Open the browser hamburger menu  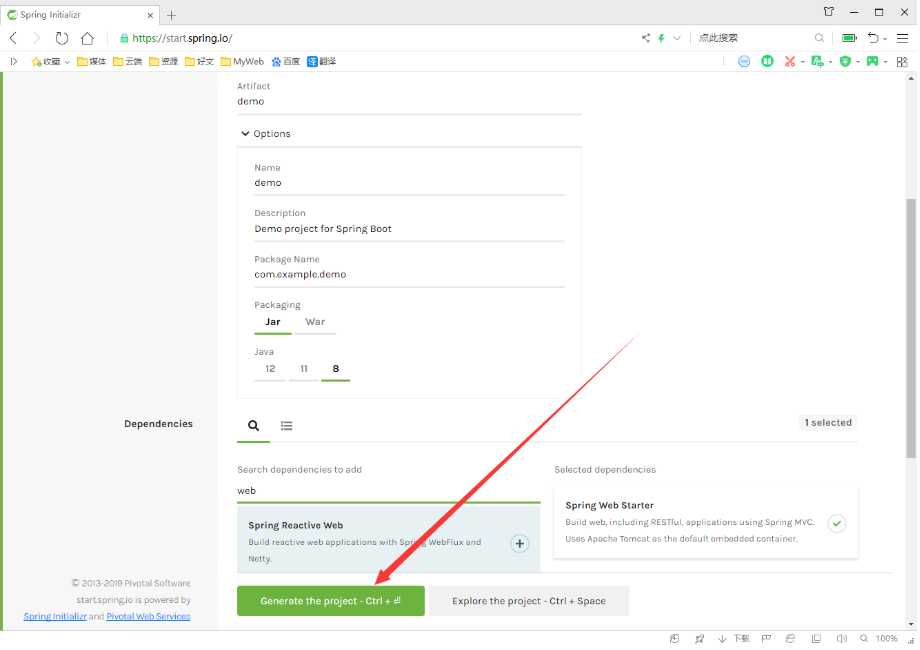902,38
